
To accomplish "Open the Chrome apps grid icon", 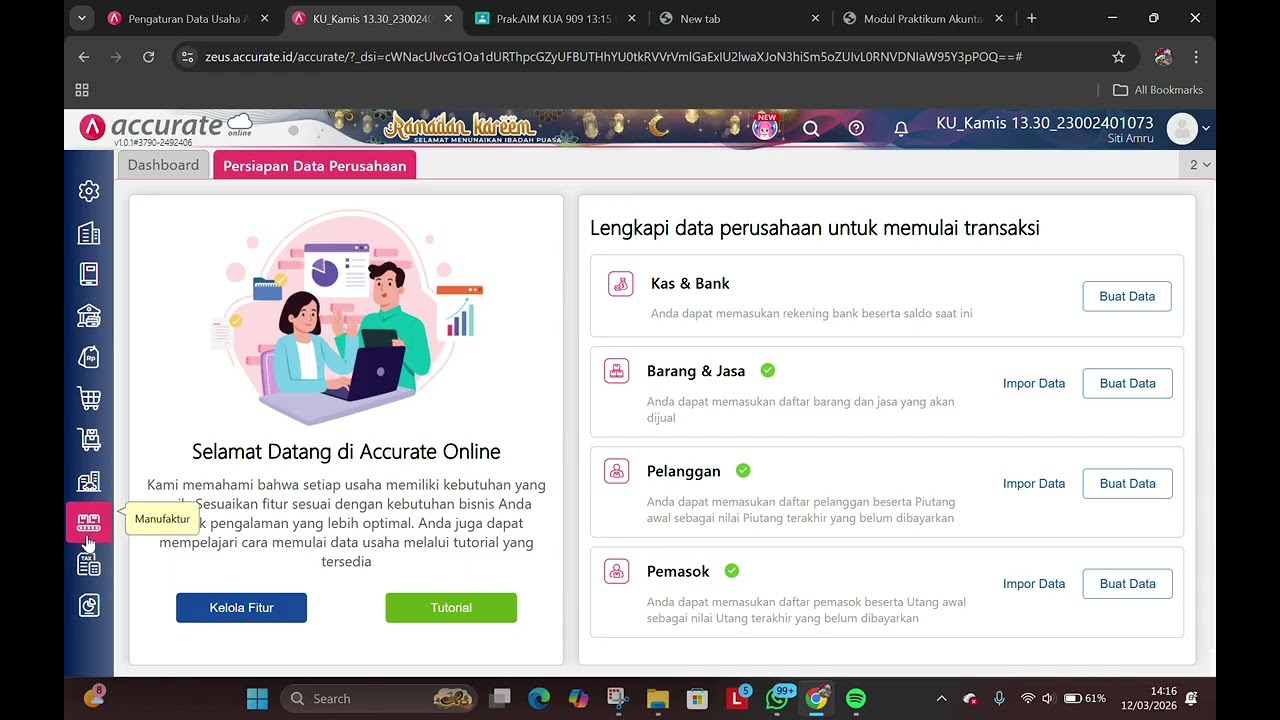I will [x=82, y=90].
